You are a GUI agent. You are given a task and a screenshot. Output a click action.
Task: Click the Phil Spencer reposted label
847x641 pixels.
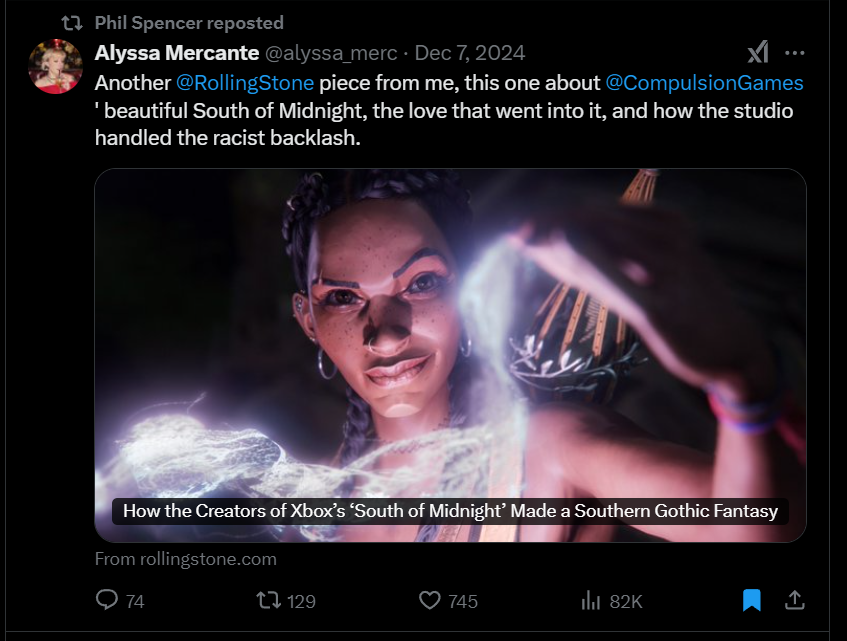189,22
